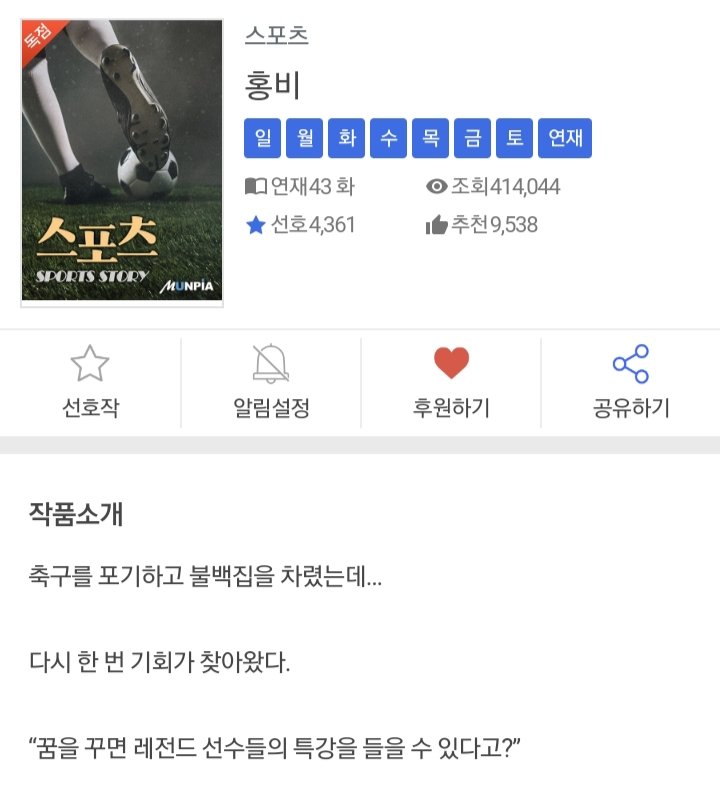Select the 월 weekday tag
This screenshot has height=801, width=720.
[305, 138]
